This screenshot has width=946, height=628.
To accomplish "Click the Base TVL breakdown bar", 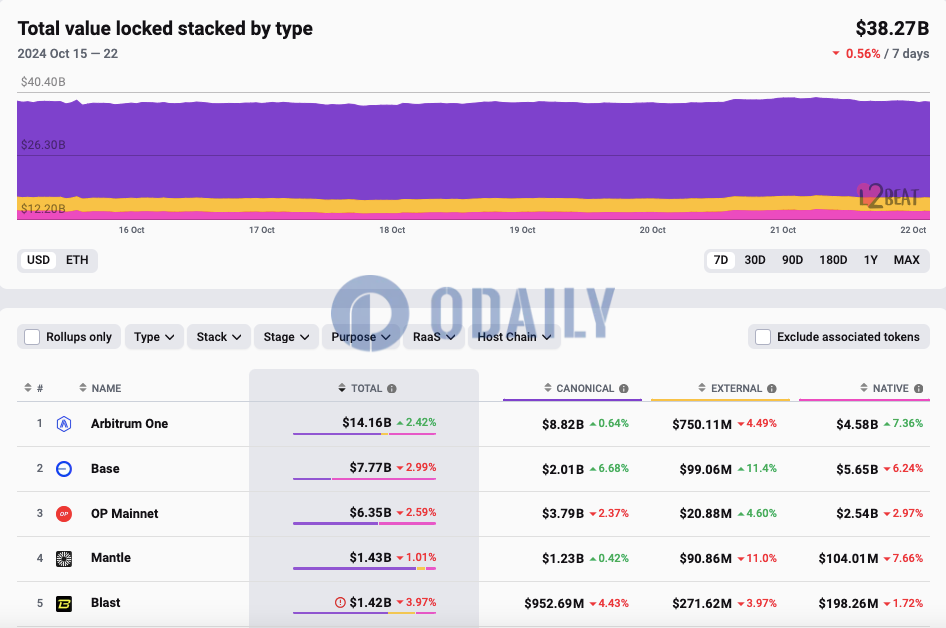I will [364, 479].
